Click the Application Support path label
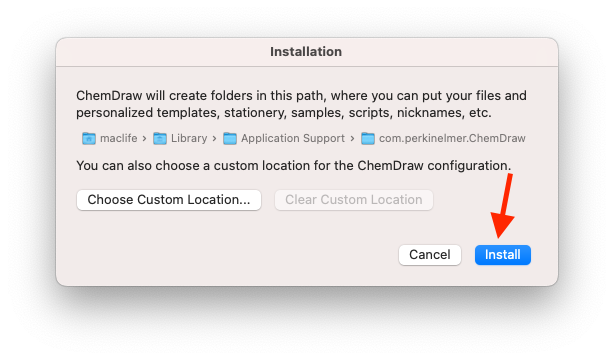This screenshot has width=614, height=360. (x=293, y=138)
